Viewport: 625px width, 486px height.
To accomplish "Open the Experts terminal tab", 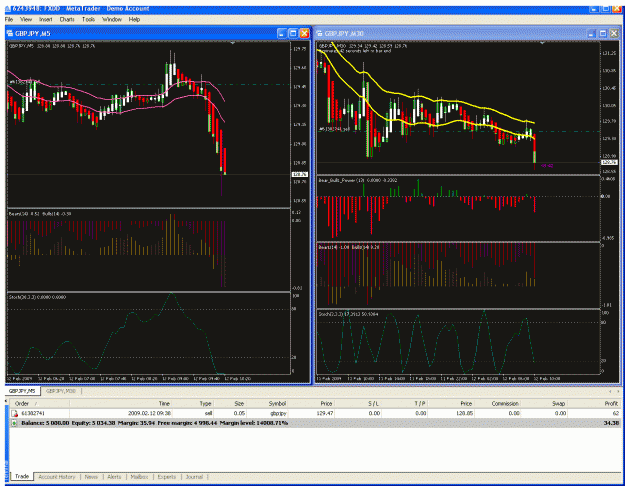I will coord(167,477).
